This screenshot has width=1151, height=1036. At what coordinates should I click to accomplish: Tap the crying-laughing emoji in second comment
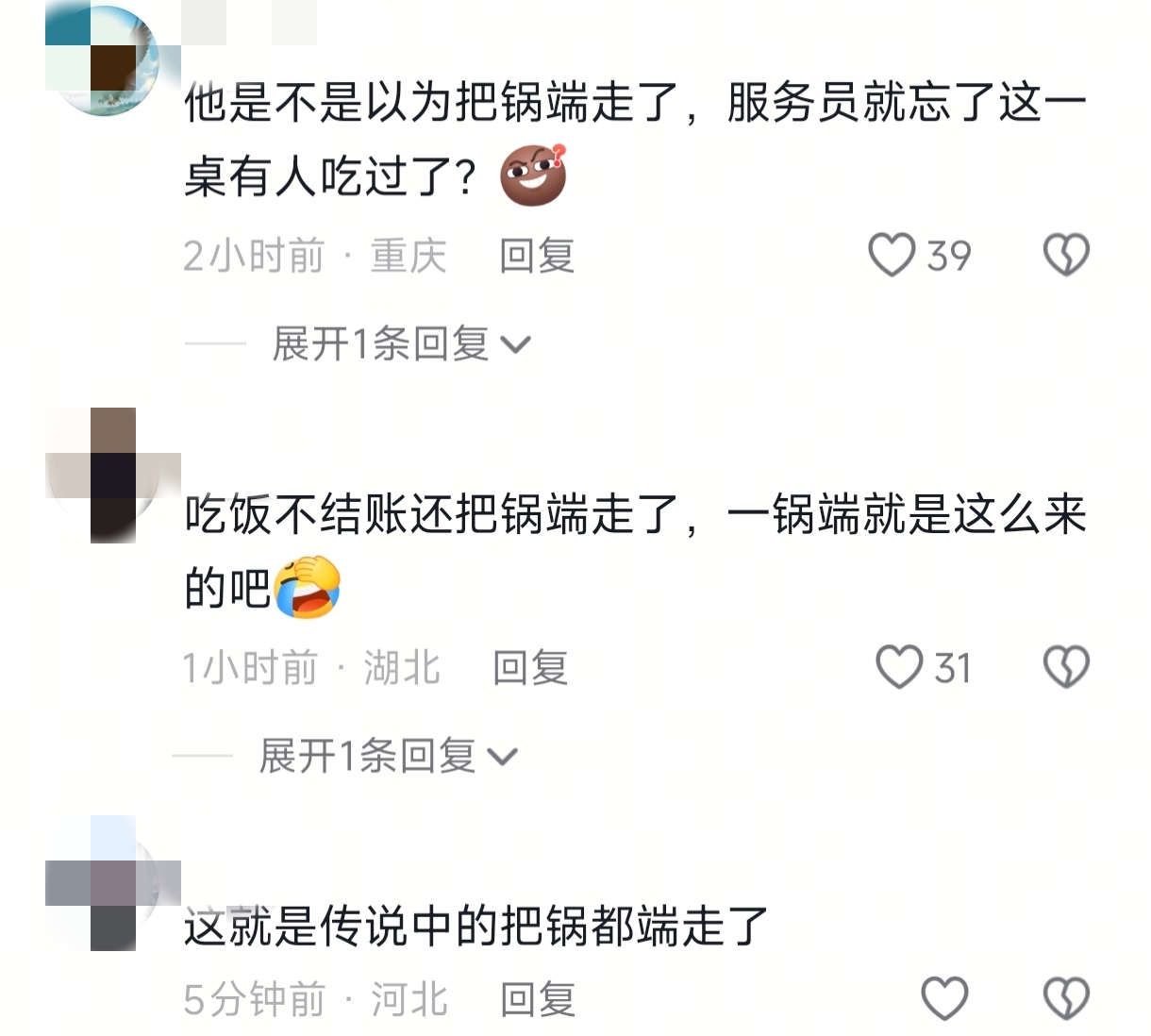coord(307,587)
